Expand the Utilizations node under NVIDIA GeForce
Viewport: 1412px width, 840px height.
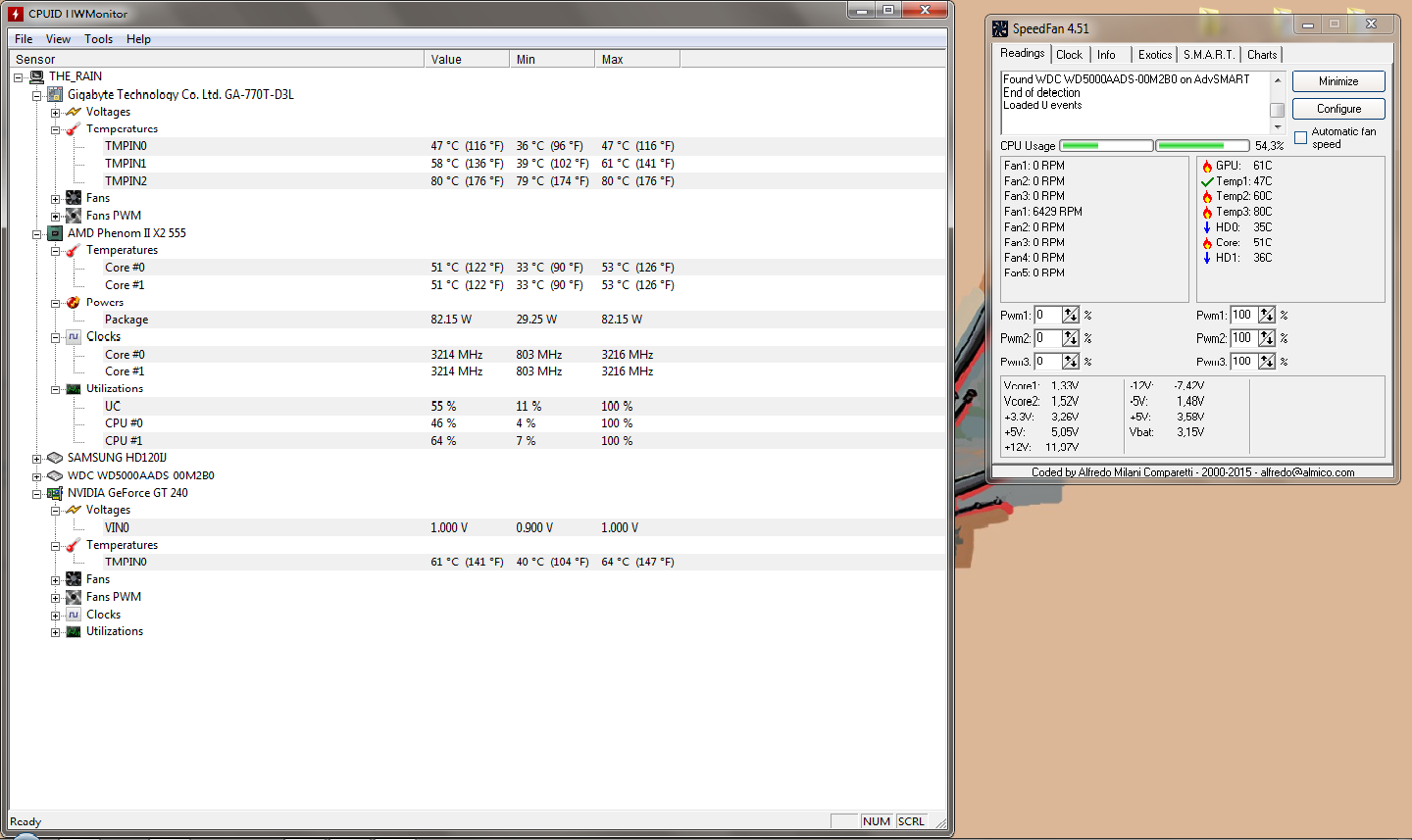(x=55, y=632)
